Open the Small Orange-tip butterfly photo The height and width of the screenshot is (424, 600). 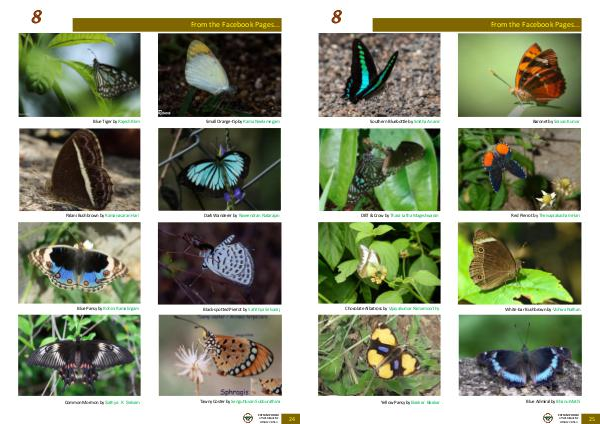tap(220, 75)
